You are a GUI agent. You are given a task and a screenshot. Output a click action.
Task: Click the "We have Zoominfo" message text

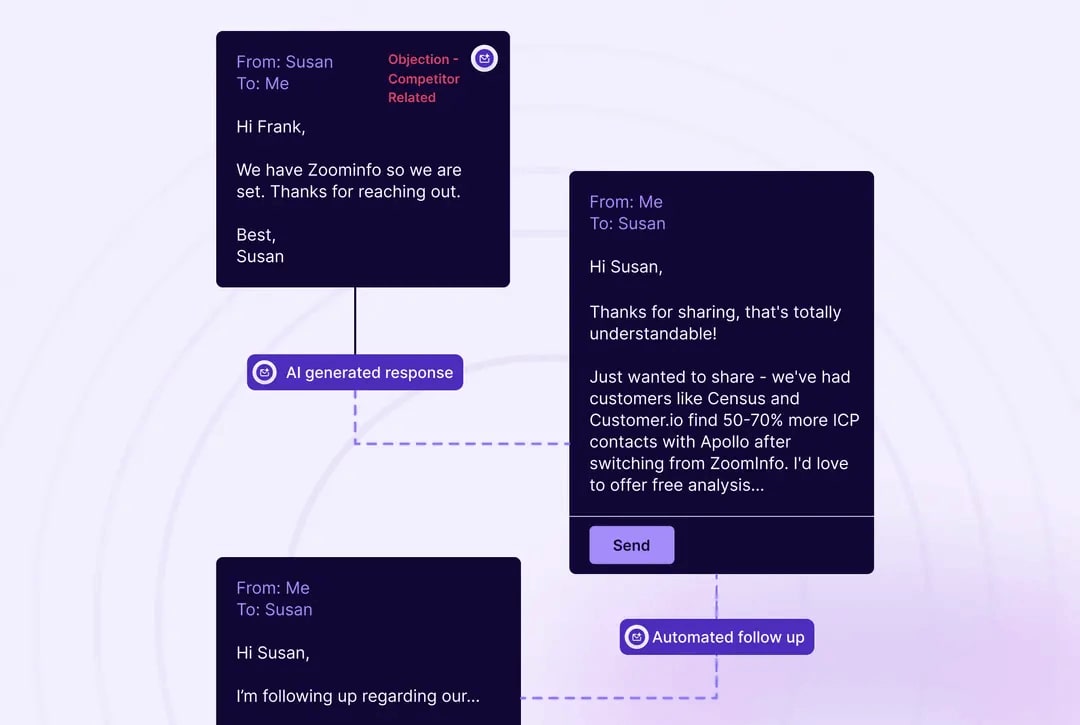pos(348,181)
